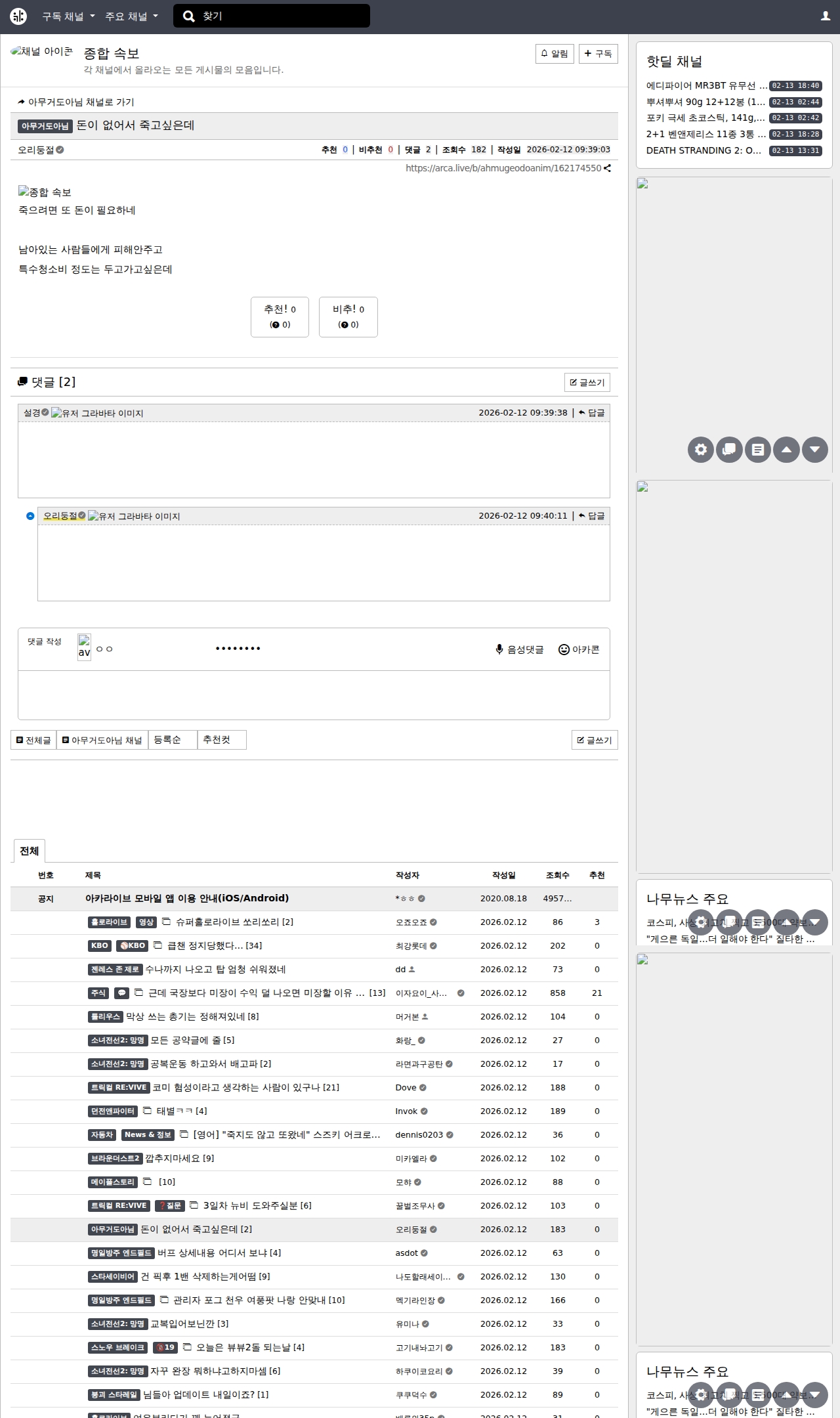Downvote the post with 비추! button
The image size is (840, 1418).
348,317
